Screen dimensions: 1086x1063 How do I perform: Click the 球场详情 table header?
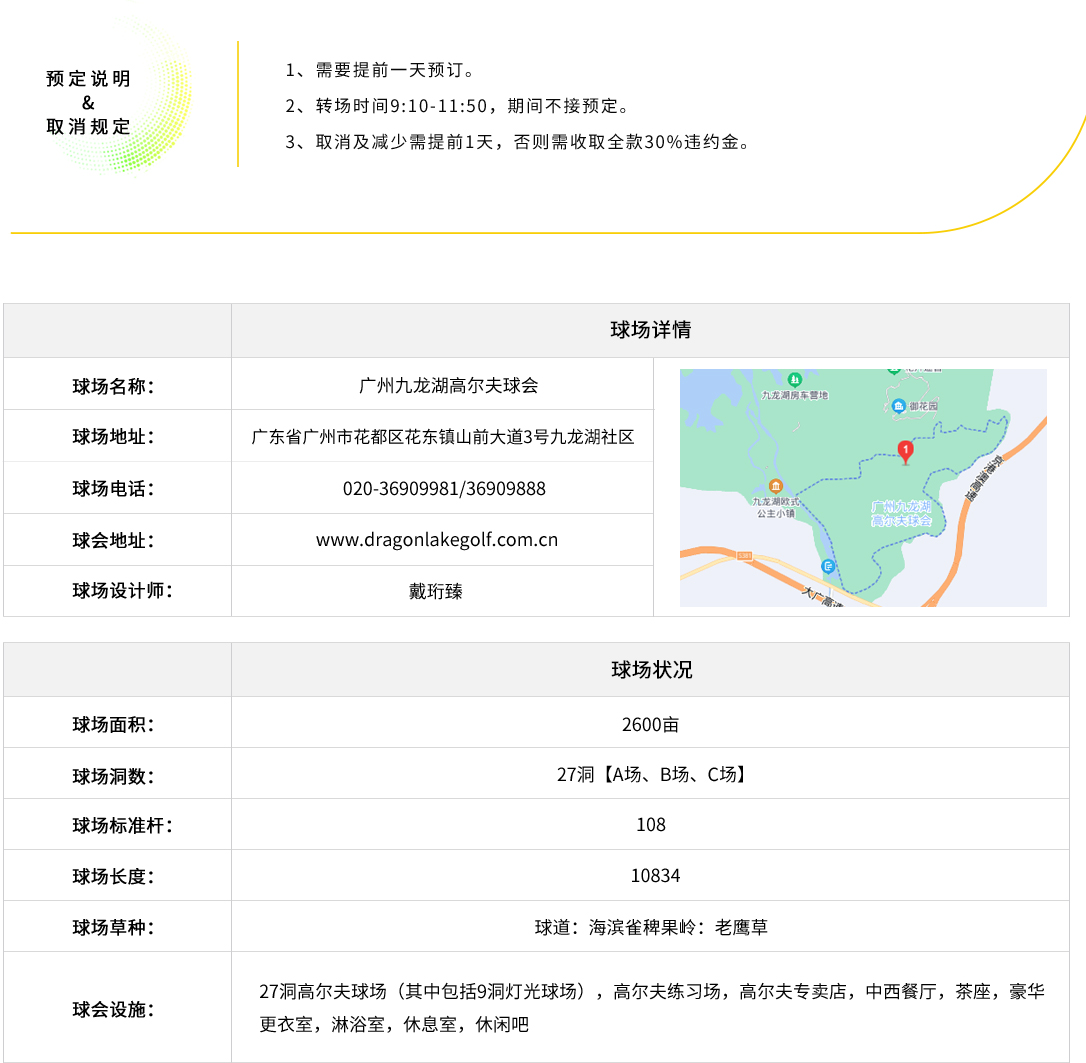650,330
